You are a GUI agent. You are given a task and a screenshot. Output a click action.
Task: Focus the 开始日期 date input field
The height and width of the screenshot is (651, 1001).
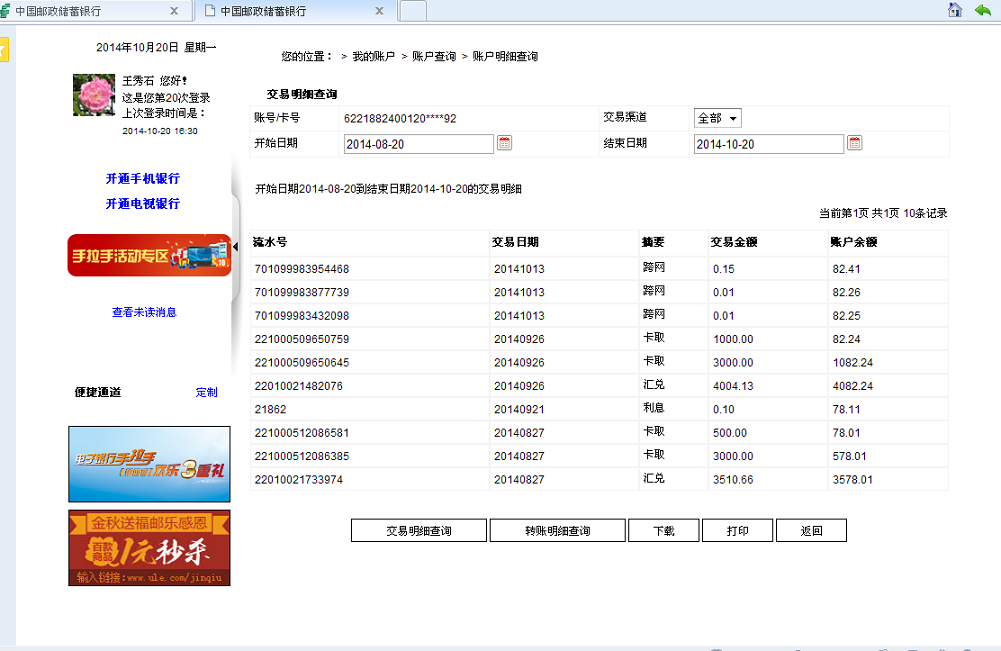click(419, 144)
